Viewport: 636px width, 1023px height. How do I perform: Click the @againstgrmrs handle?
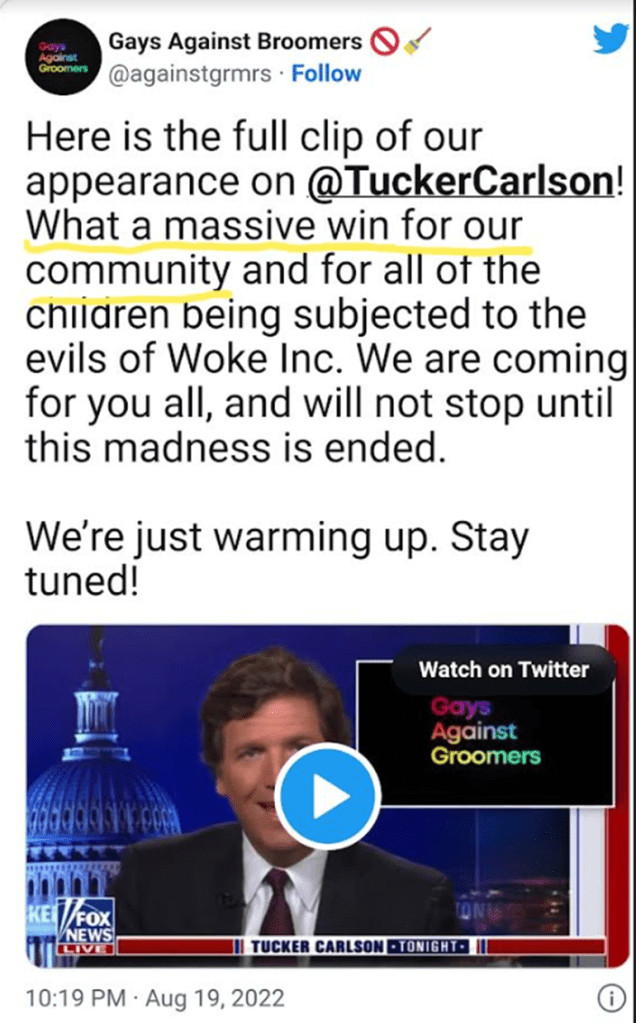tap(189, 74)
